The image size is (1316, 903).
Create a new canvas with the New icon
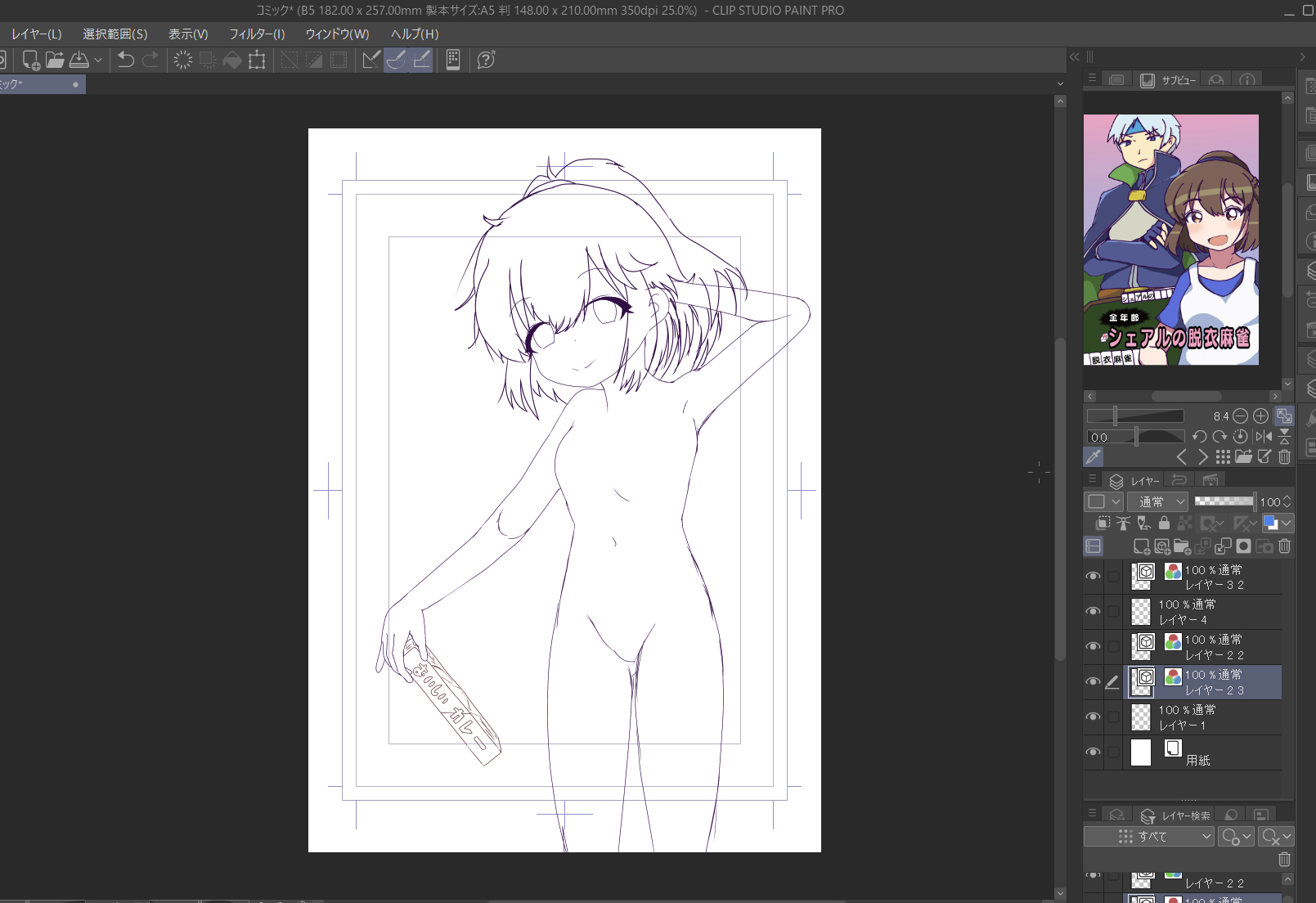[31, 60]
